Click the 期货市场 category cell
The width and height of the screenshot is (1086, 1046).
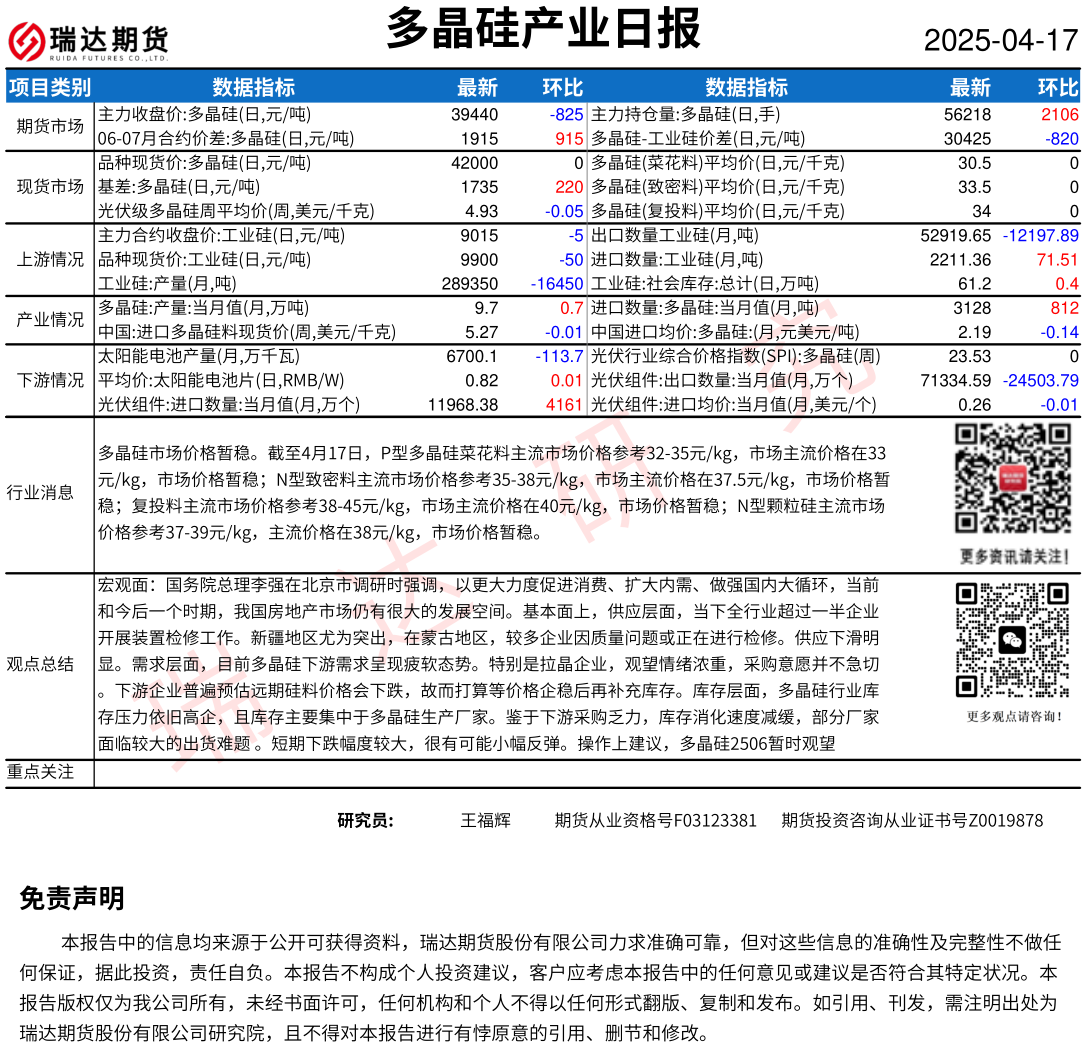50,126
